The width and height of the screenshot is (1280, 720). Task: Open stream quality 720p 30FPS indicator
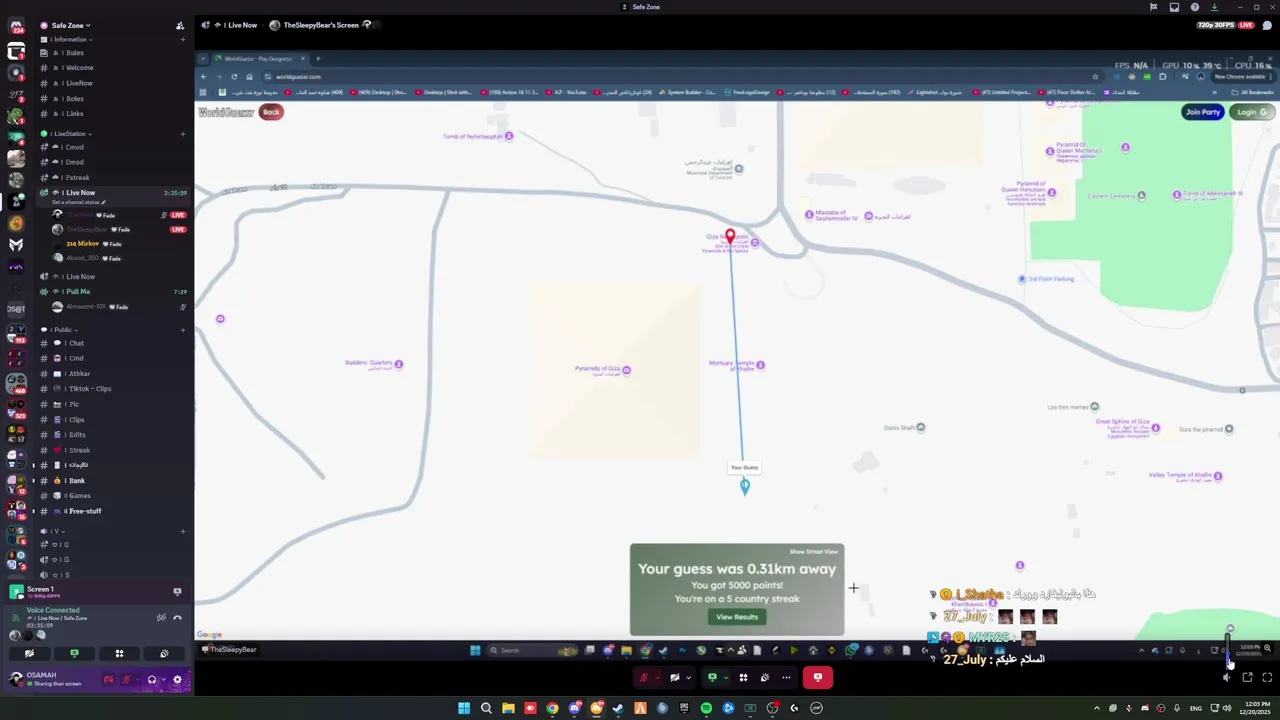(x=1216, y=25)
